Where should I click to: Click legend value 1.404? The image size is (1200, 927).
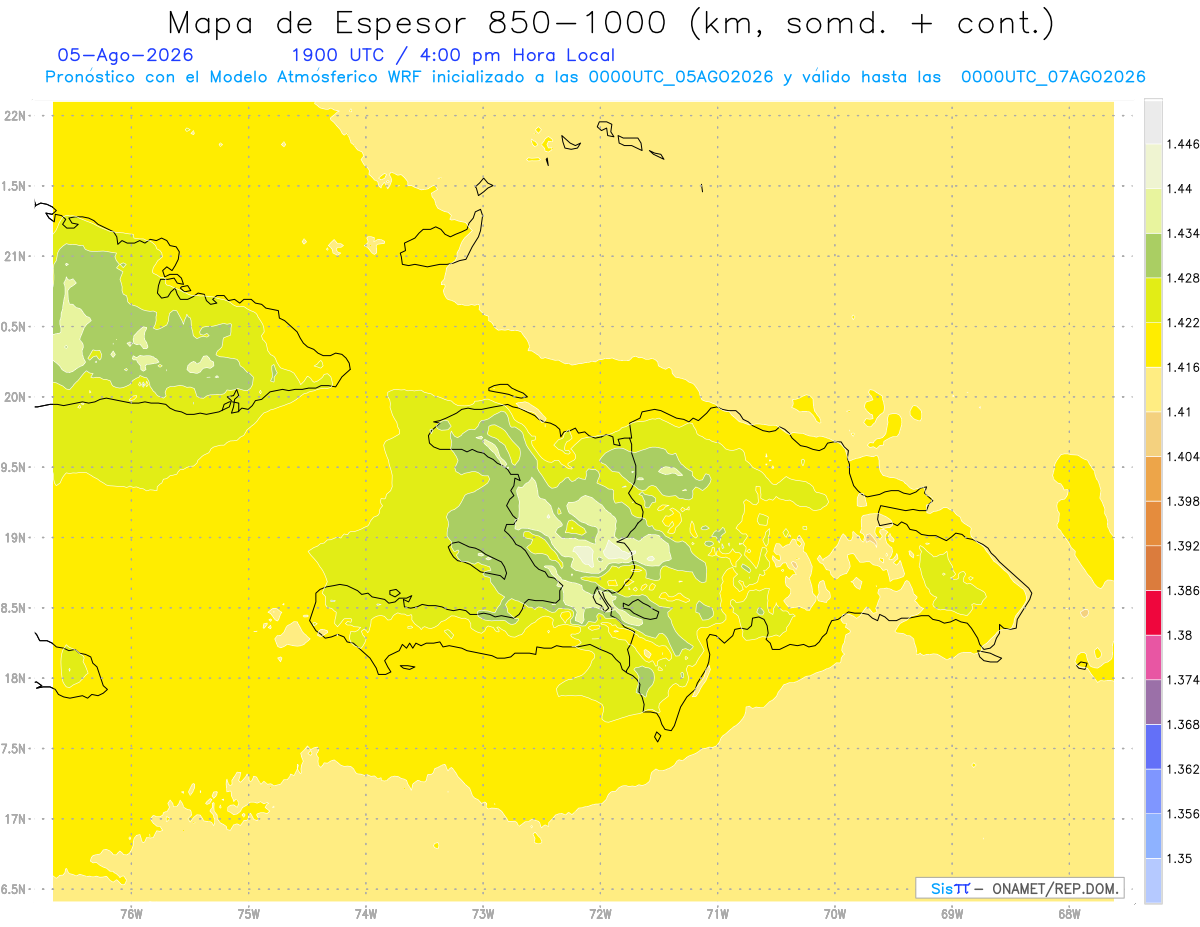coord(1184,456)
